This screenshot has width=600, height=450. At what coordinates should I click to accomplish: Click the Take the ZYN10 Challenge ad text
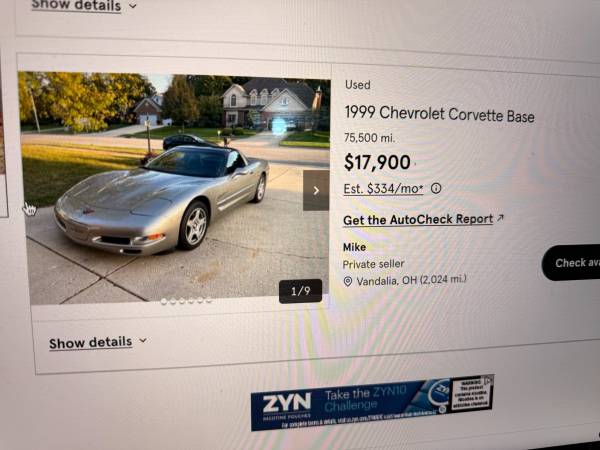(x=365, y=399)
